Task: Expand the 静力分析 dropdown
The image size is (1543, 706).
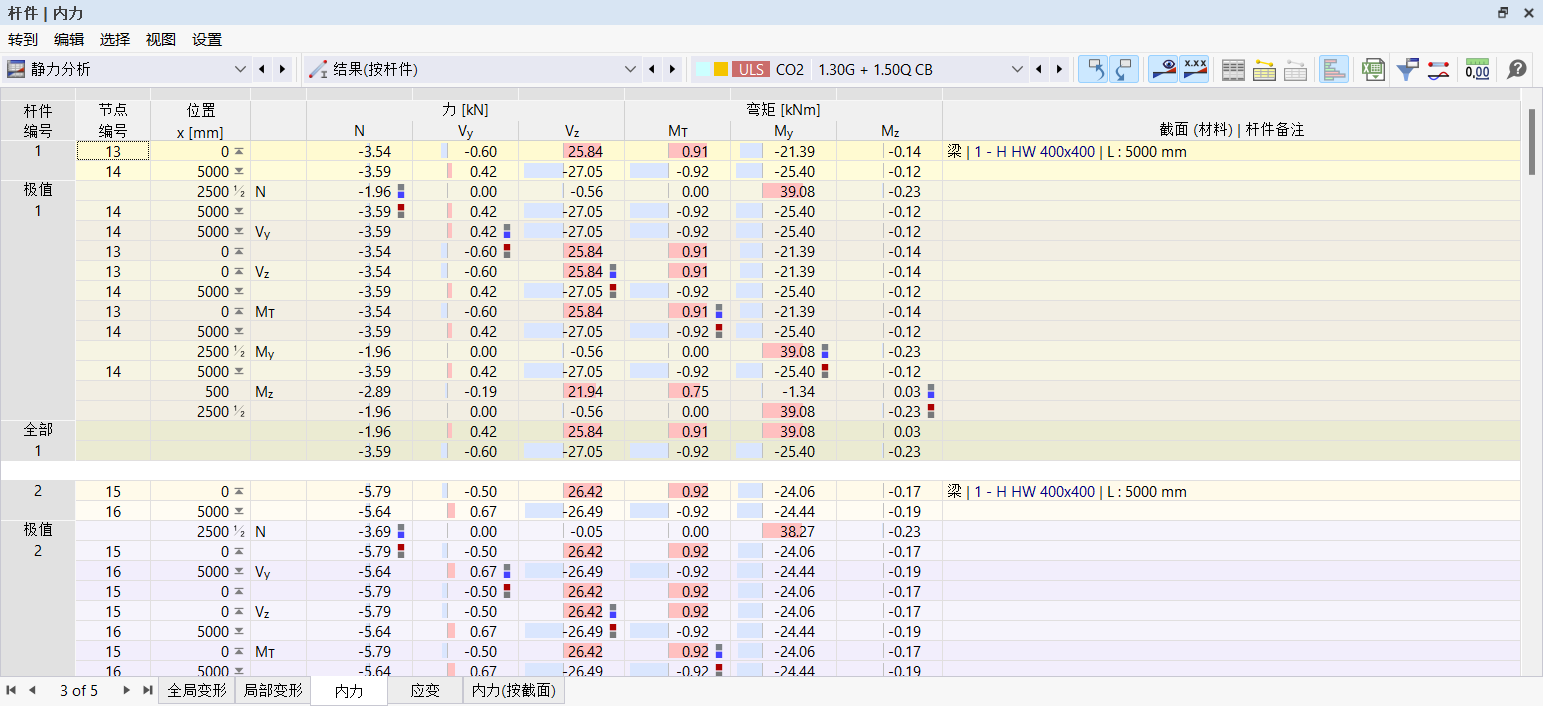Action: coord(239,69)
